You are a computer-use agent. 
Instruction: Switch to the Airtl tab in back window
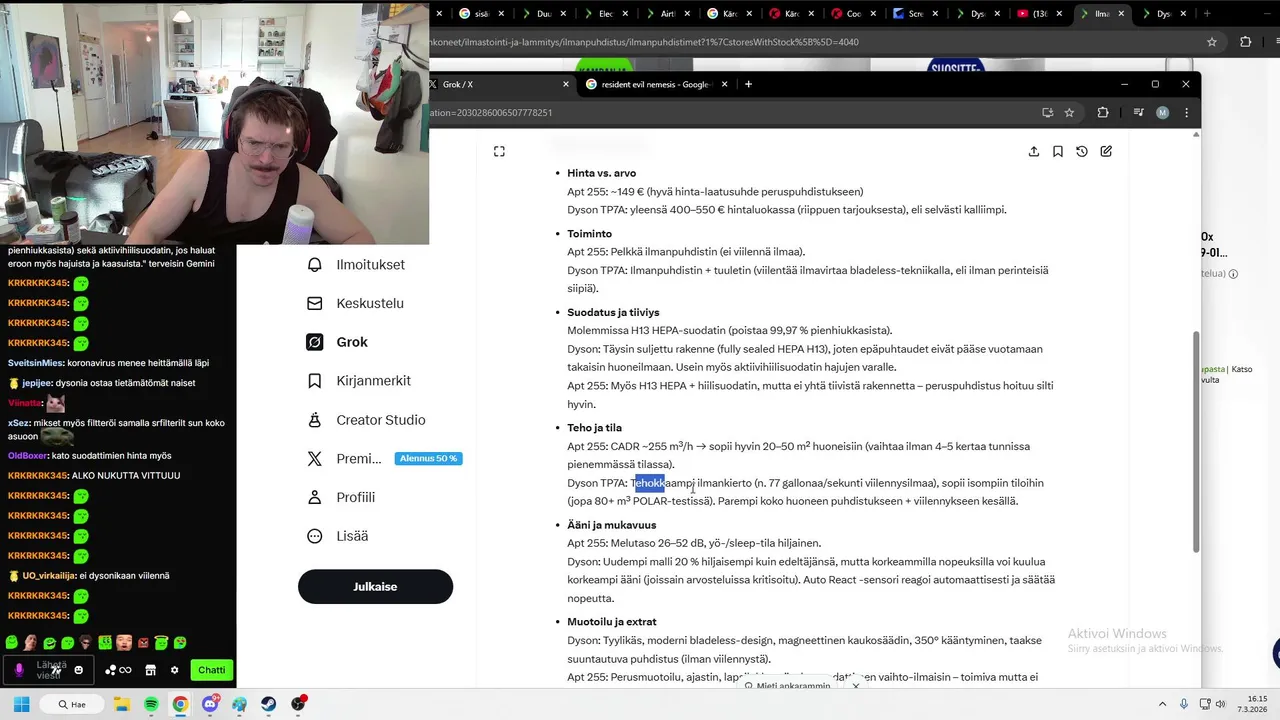667,14
